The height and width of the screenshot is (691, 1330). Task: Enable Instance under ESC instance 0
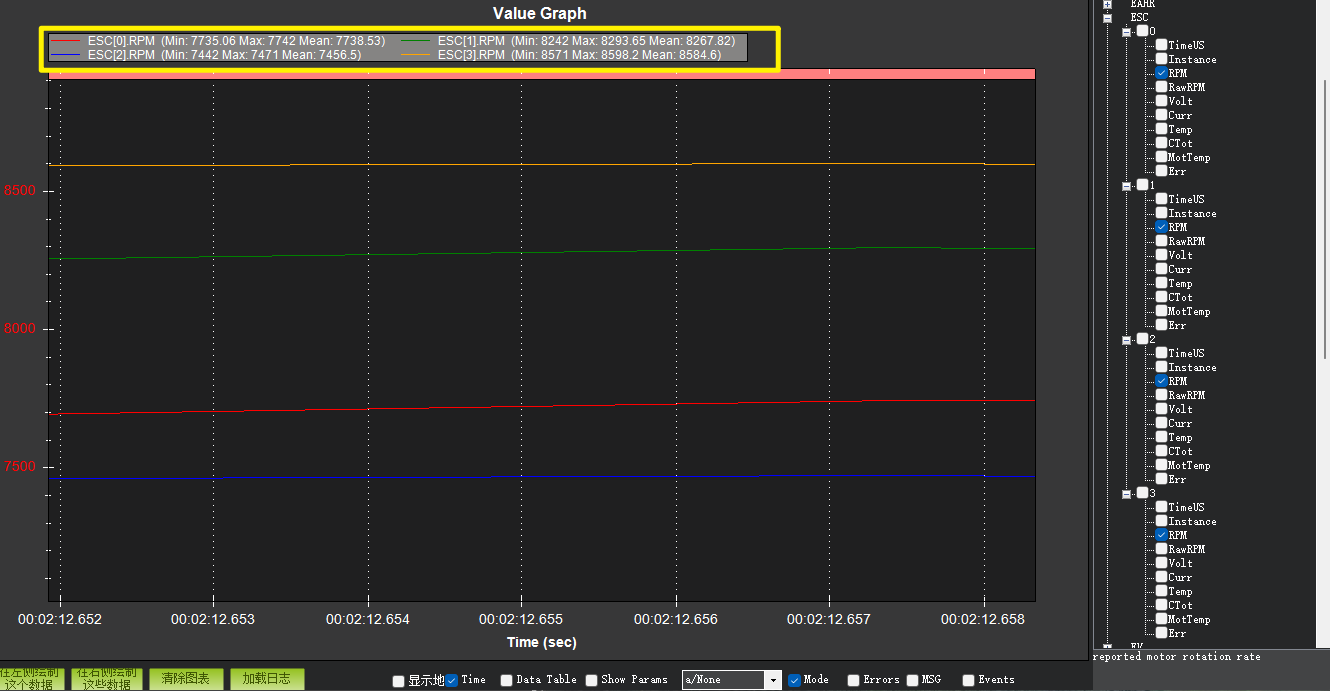pos(1161,59)
